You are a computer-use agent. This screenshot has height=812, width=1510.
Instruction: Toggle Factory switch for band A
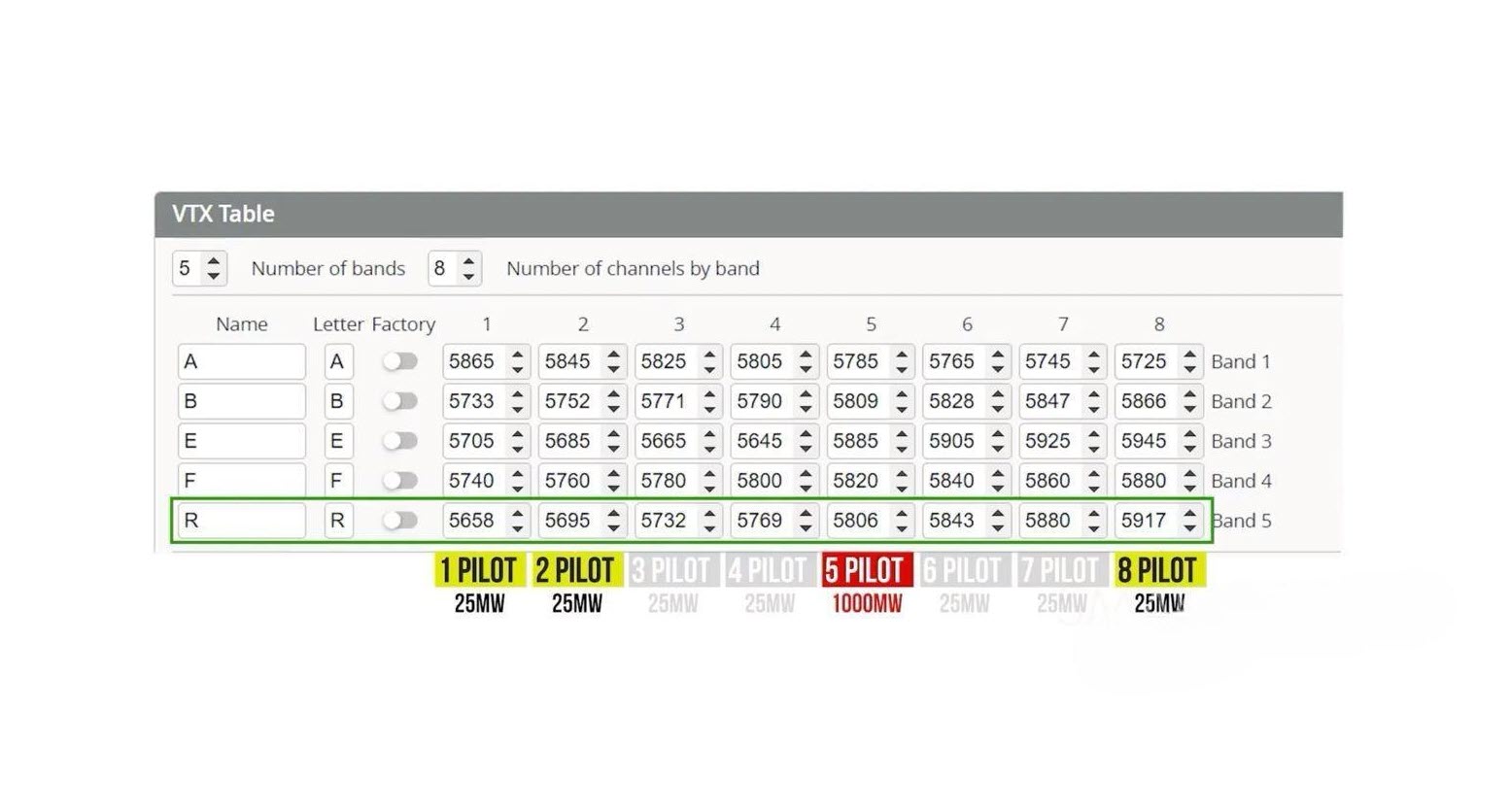point(399,361)
